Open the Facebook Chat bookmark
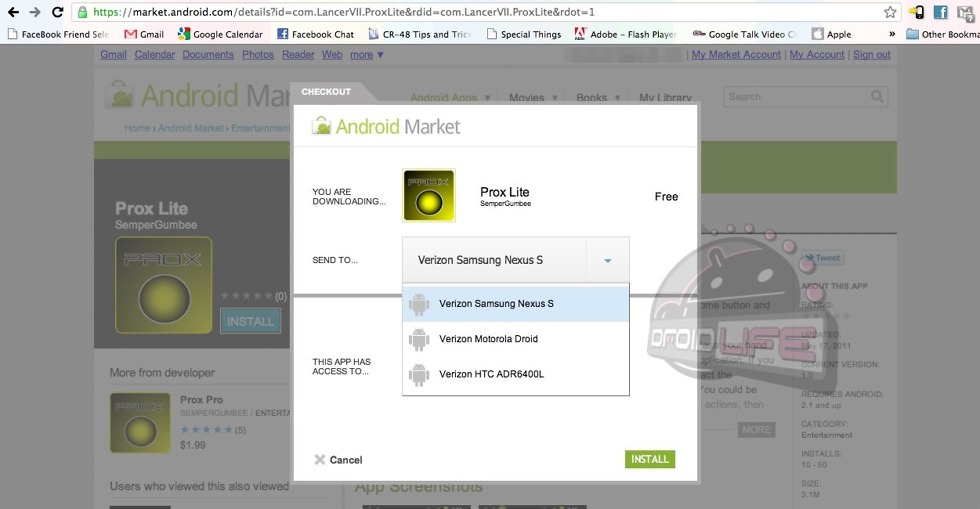Screen dimensions: 980x509 point(314,34)
